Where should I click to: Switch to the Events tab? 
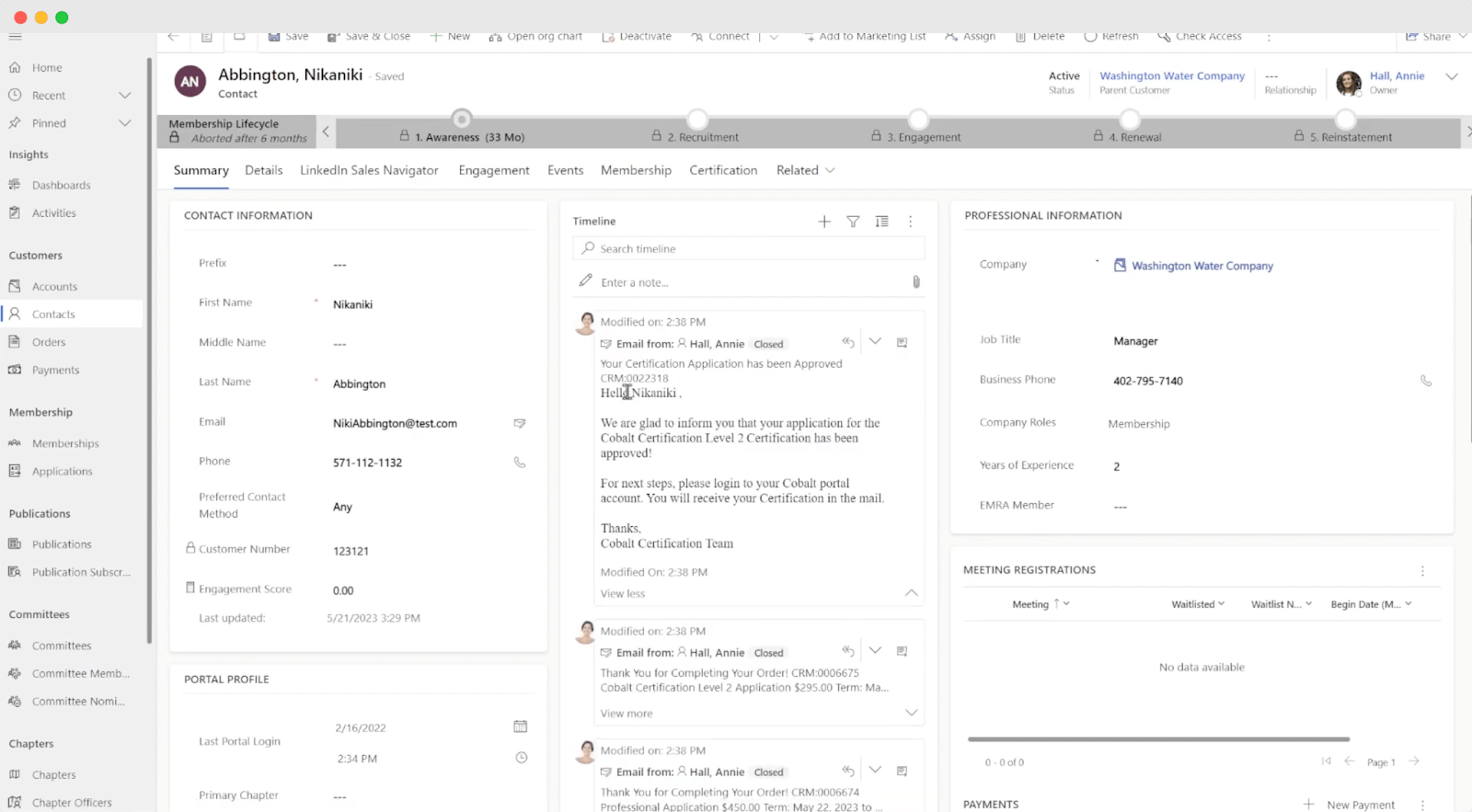565,171
